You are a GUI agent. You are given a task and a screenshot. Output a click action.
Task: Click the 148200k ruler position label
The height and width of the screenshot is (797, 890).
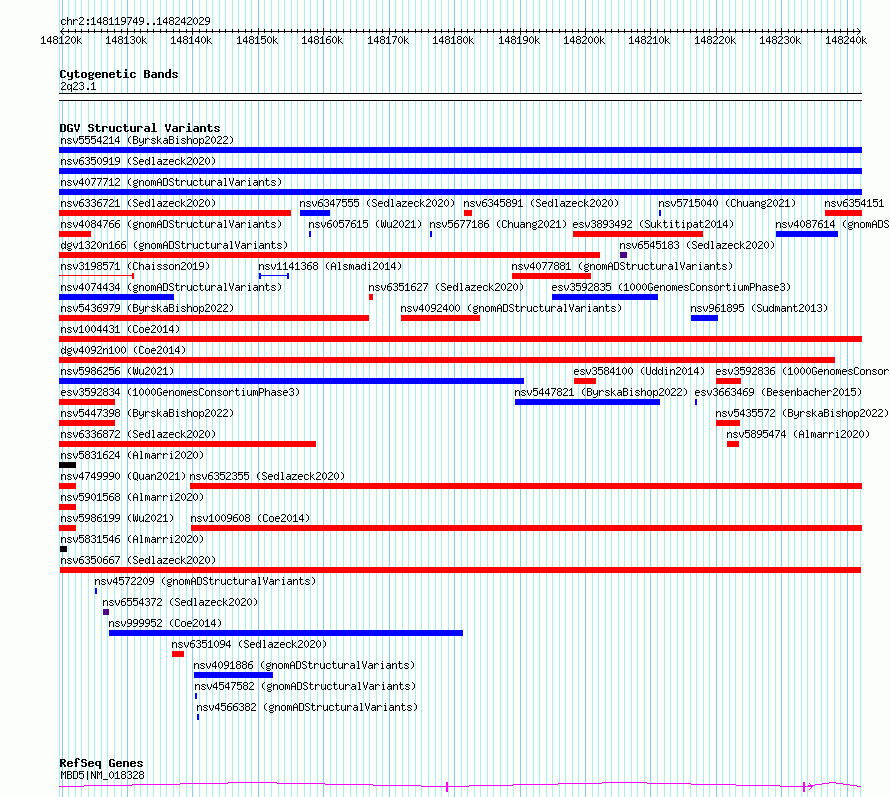point(584,40)
